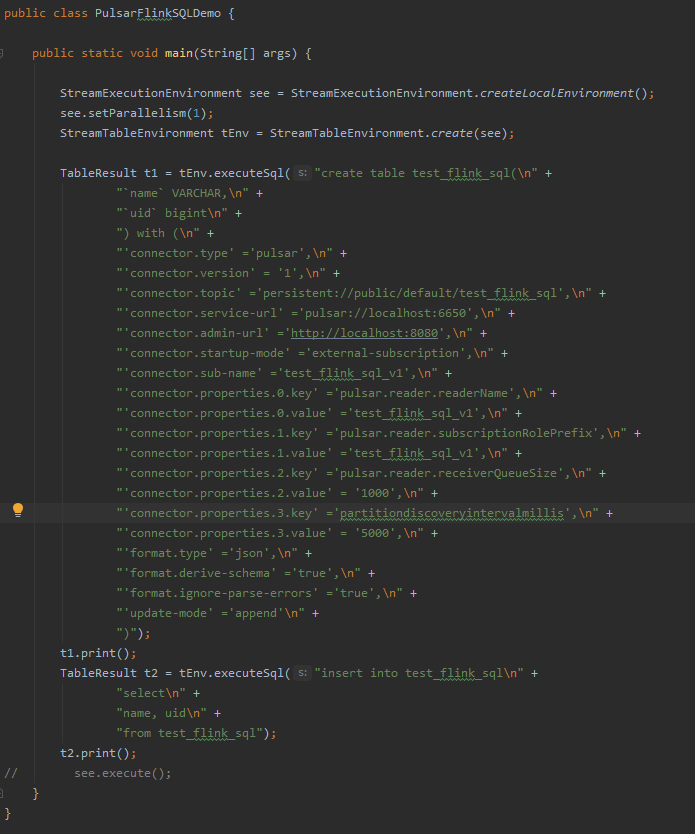Image resolution: width=695 pixels, height=834 pixels.
Task: Click the commented see.execute() line
Action: [123, 773]
